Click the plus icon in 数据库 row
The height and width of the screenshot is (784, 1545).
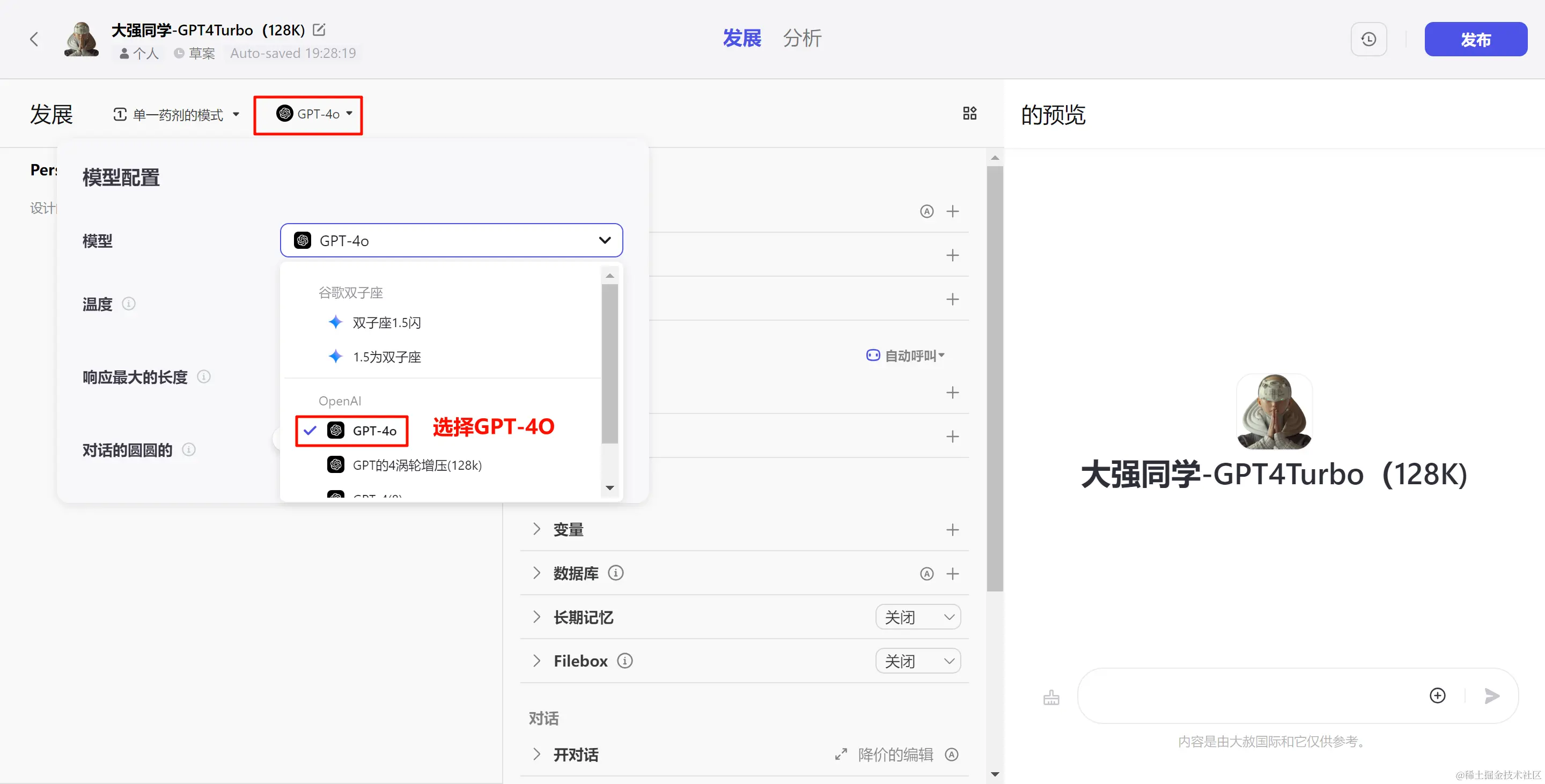point(952,574)
